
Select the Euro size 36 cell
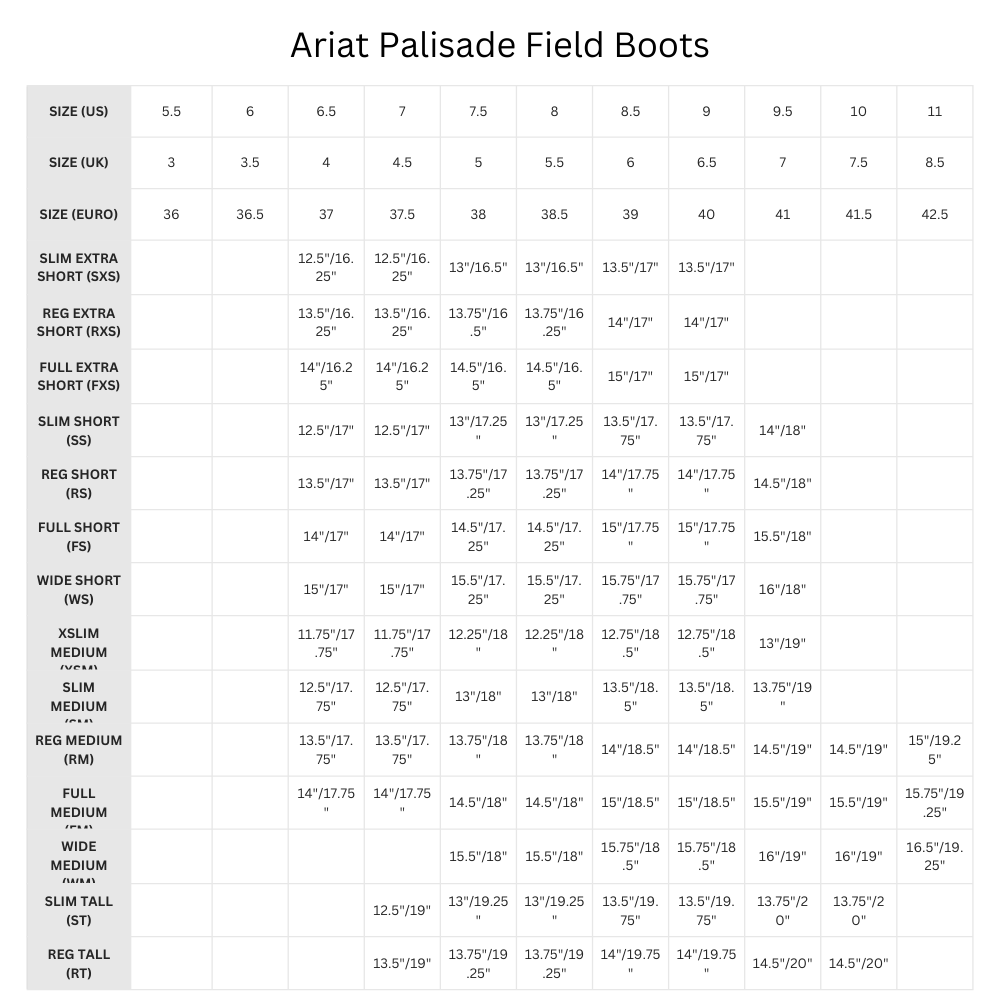(171, 214)
